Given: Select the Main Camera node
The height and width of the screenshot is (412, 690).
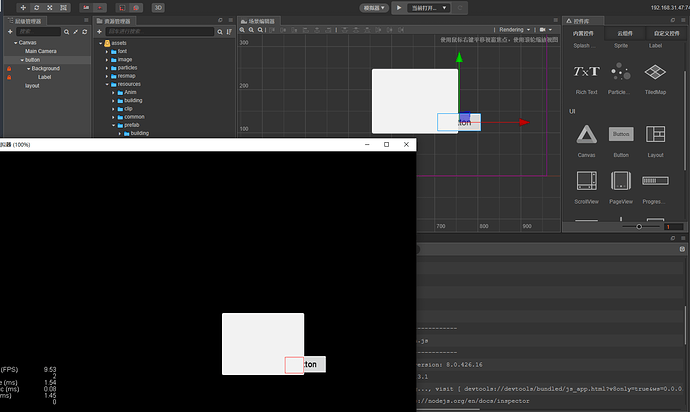Looking at the screenshot, I should pyautogui.click(x=40, y=51).
